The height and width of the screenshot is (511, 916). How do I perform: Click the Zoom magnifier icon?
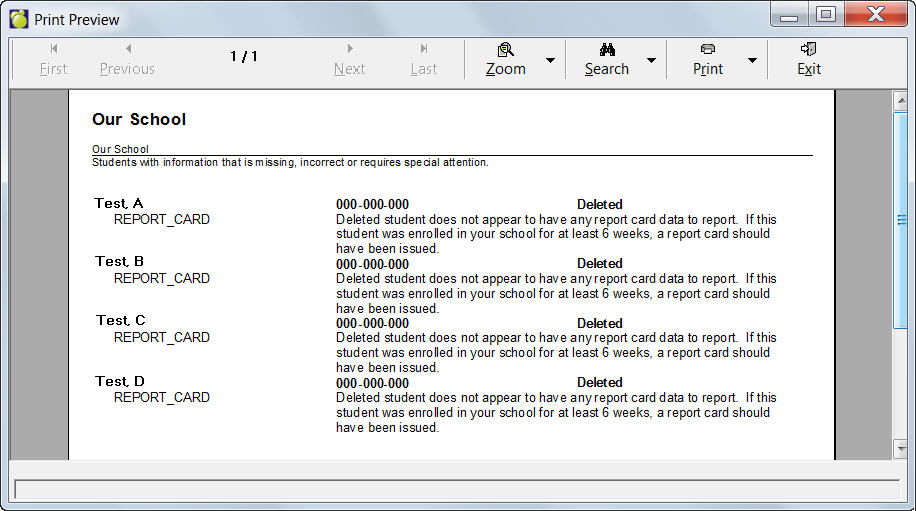click(505, 49)
